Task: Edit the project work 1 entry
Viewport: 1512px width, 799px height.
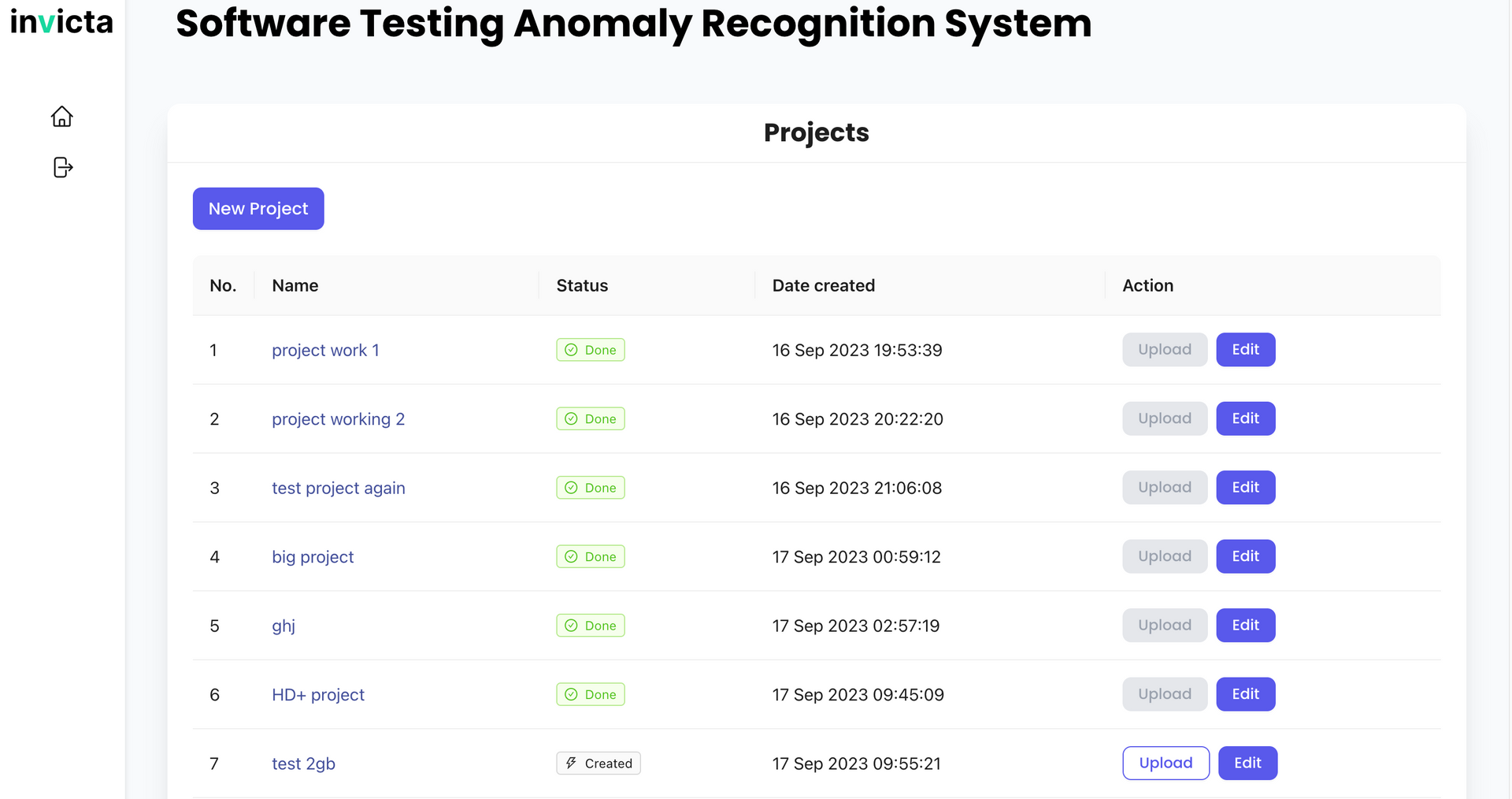Action: 1245,350
